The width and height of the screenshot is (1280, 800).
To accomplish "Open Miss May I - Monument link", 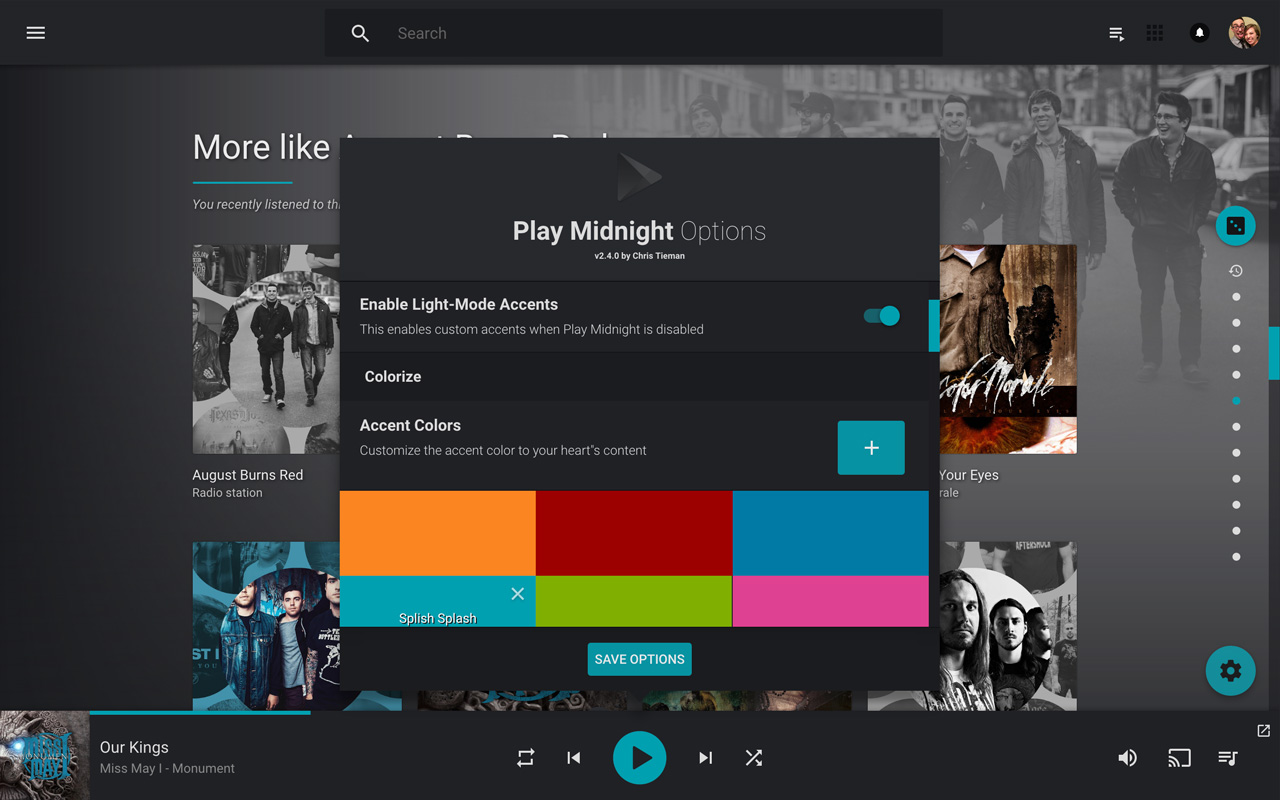I will pyautogui.click(x=167, y=769).
